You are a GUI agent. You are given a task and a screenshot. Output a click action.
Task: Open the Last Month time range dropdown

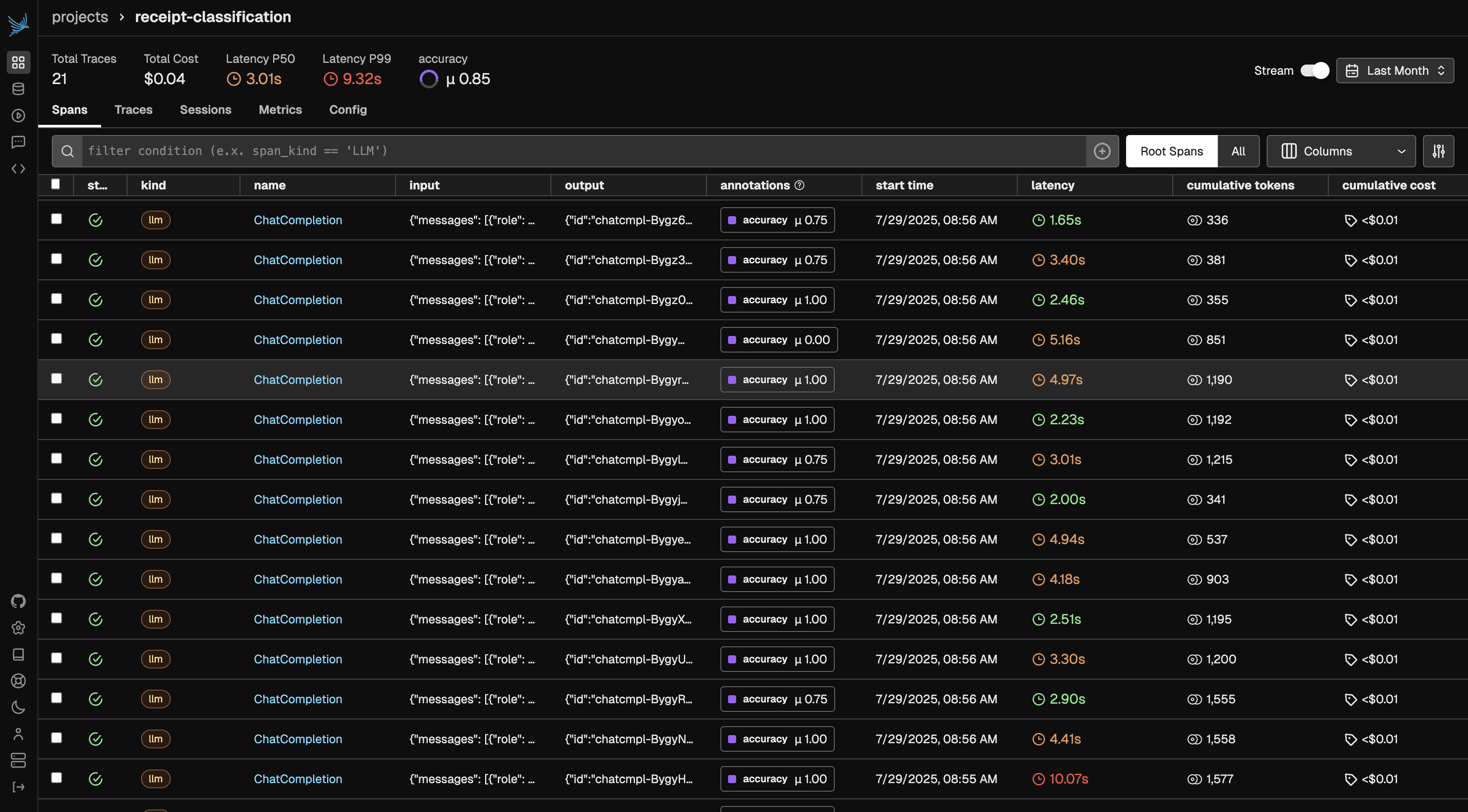[1395, 70]
